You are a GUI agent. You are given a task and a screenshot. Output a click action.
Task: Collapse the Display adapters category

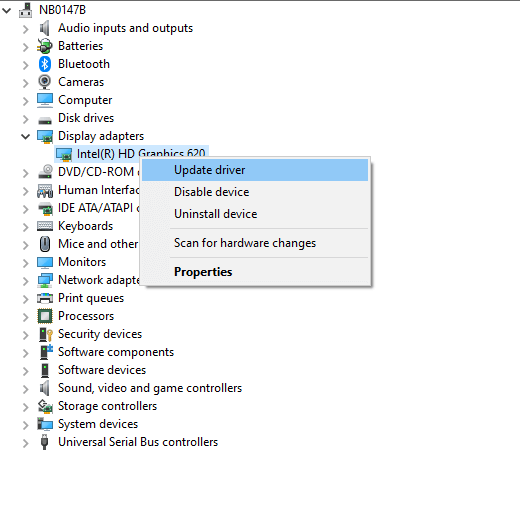pyautogui.click(x=25, y=136)
